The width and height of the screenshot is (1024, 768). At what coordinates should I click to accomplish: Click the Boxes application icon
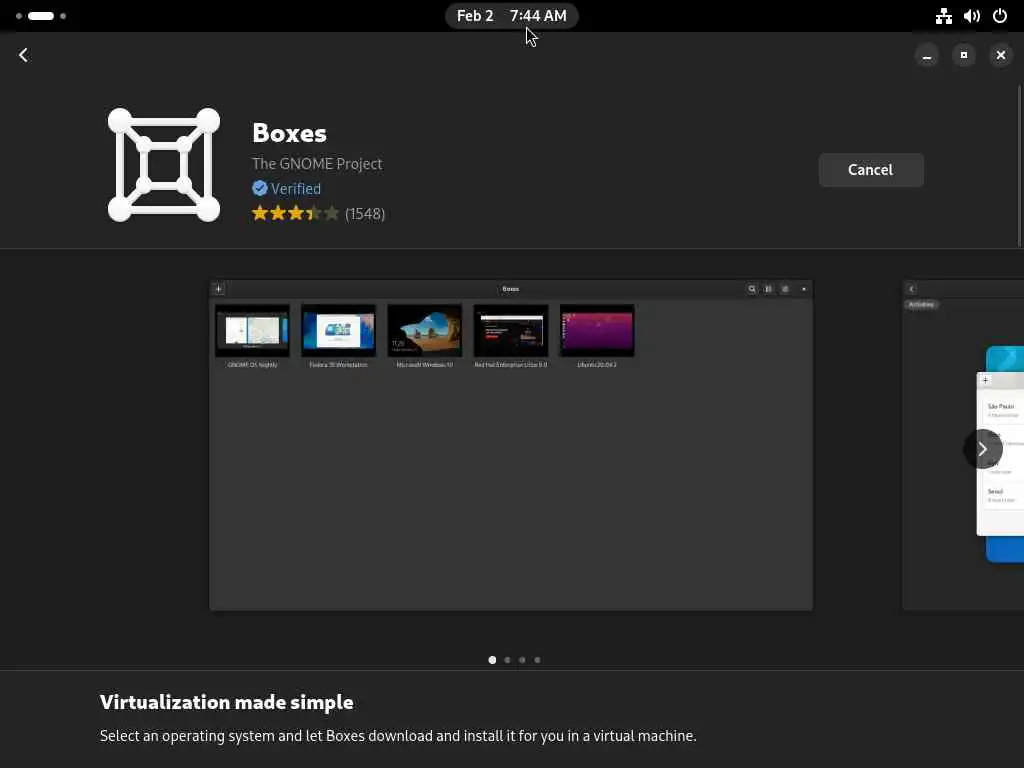[164, 165]
